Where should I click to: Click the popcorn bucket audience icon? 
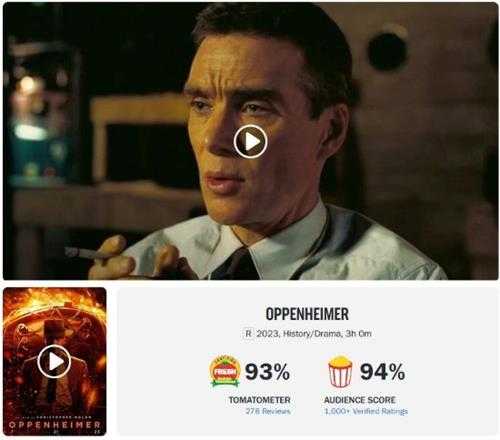tap(340, 372)
